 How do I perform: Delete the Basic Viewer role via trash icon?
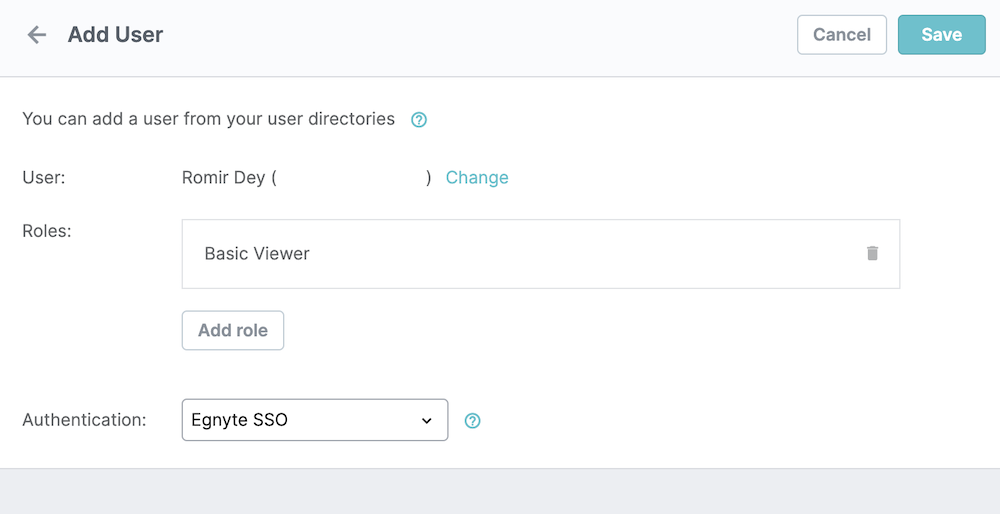(872, 253)
